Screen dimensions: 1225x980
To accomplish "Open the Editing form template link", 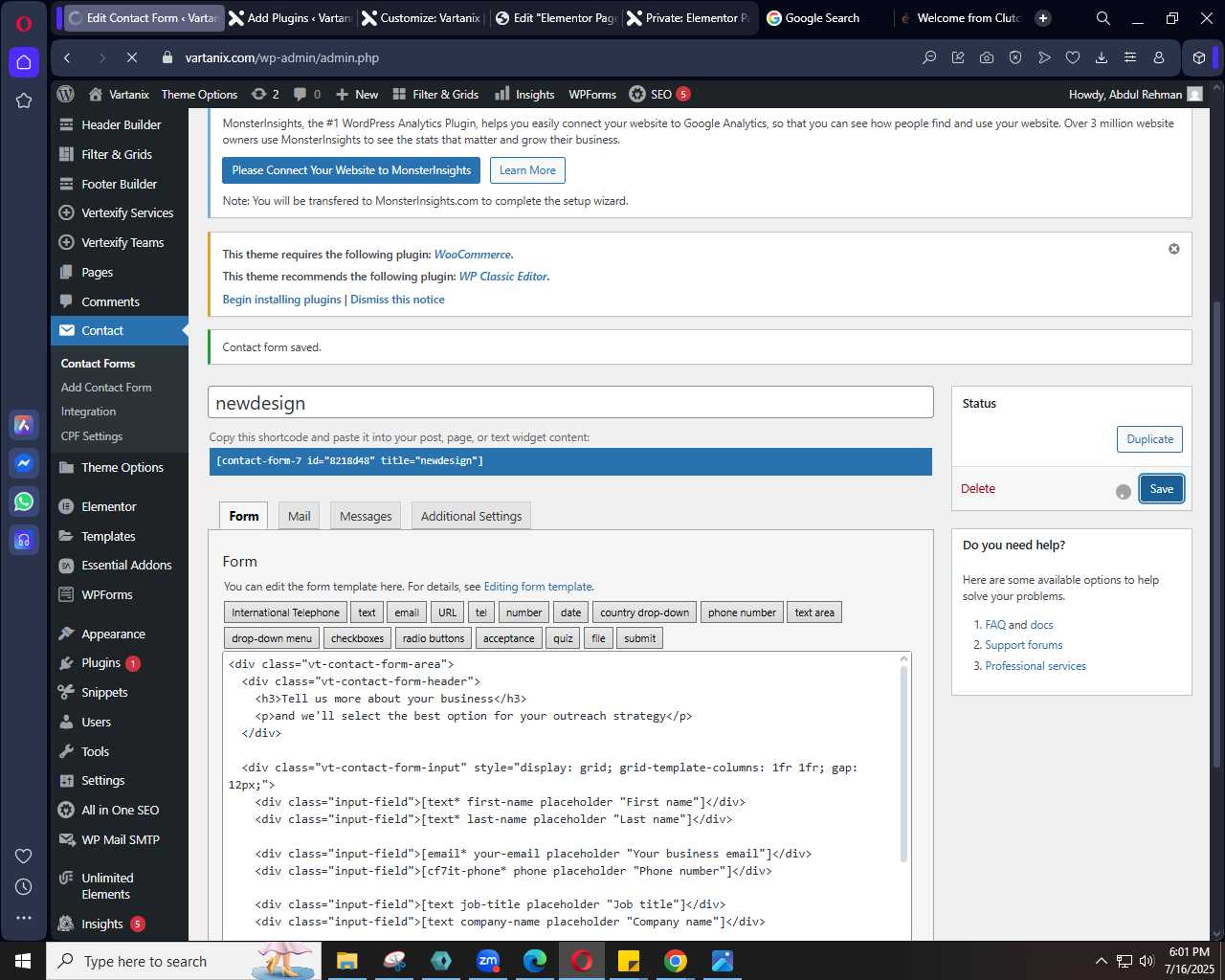I will 538,587.
